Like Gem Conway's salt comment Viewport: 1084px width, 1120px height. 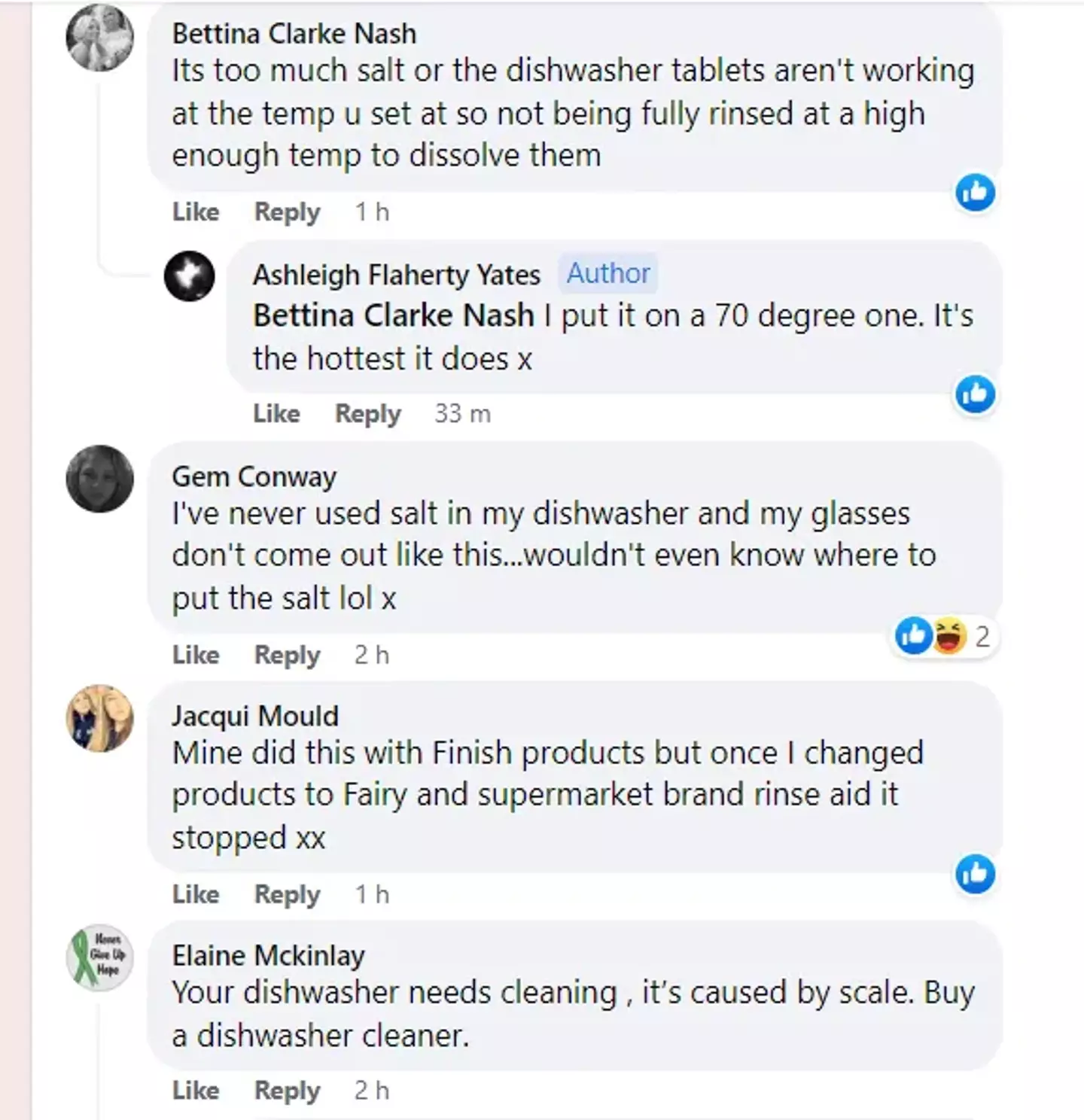click(x=196, y=655)
